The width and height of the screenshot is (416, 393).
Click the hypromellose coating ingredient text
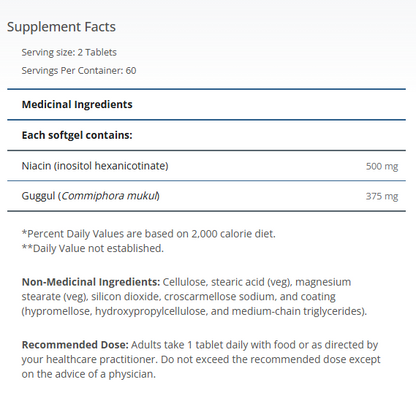point(57,311)
